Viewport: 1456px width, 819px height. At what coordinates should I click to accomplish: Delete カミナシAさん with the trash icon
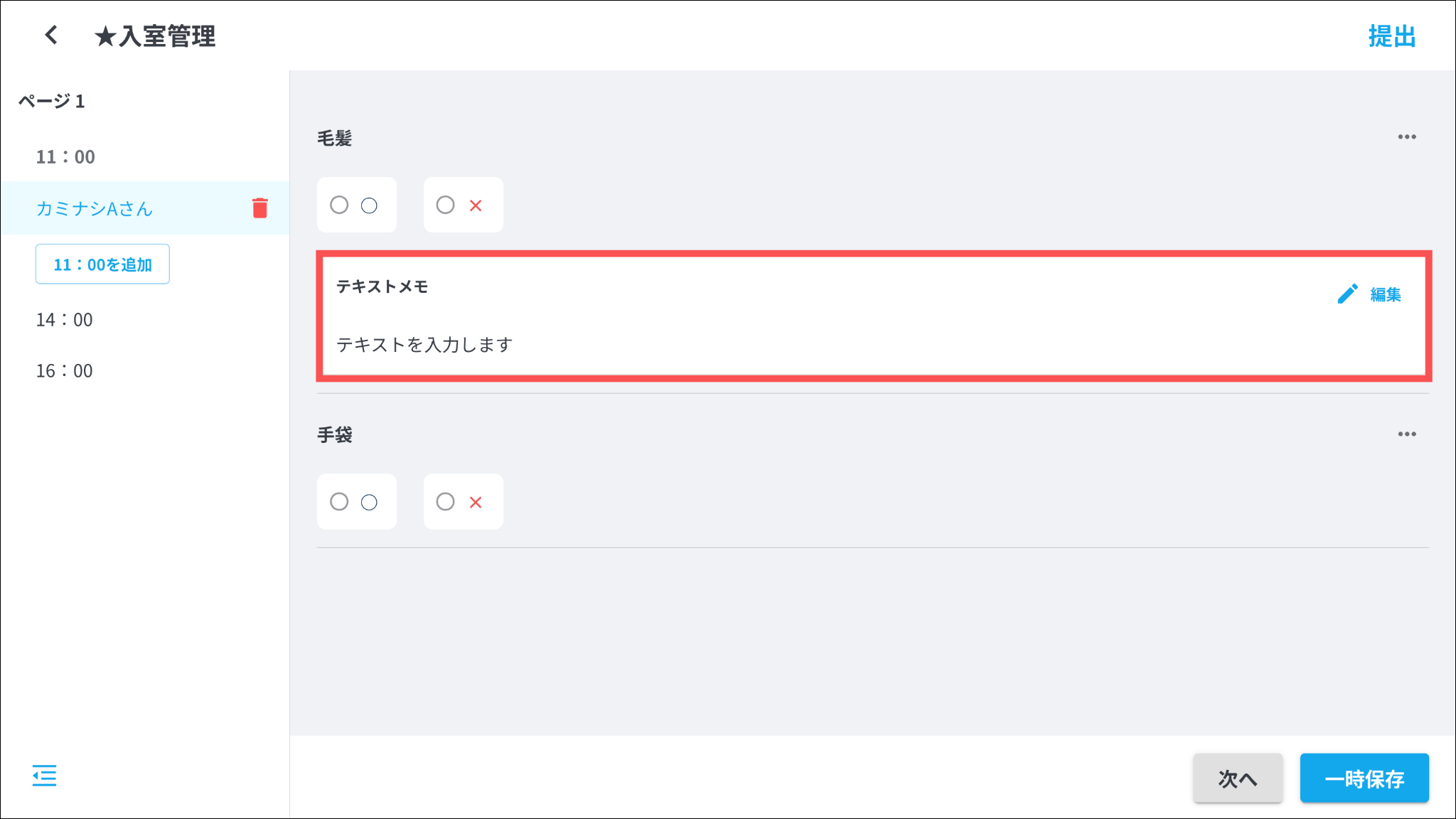[260, 208]
